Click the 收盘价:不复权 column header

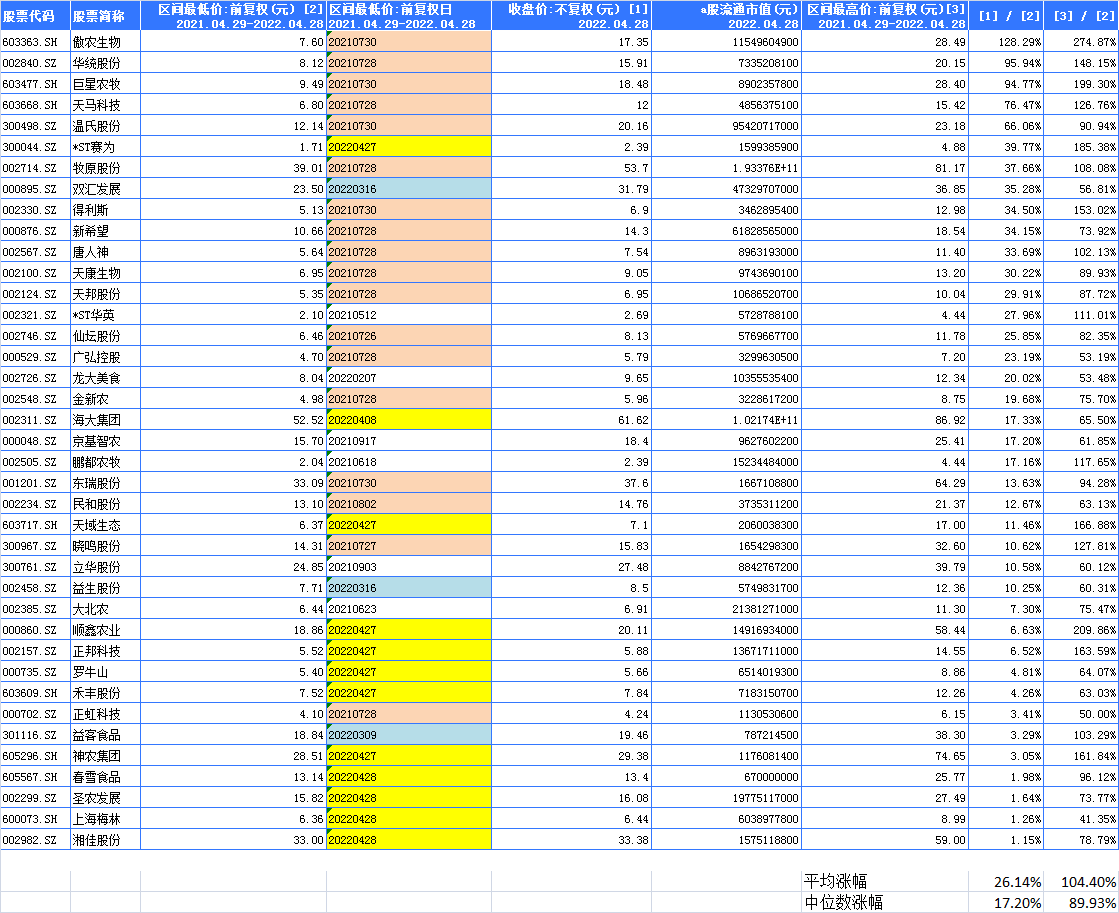(572, 16)
